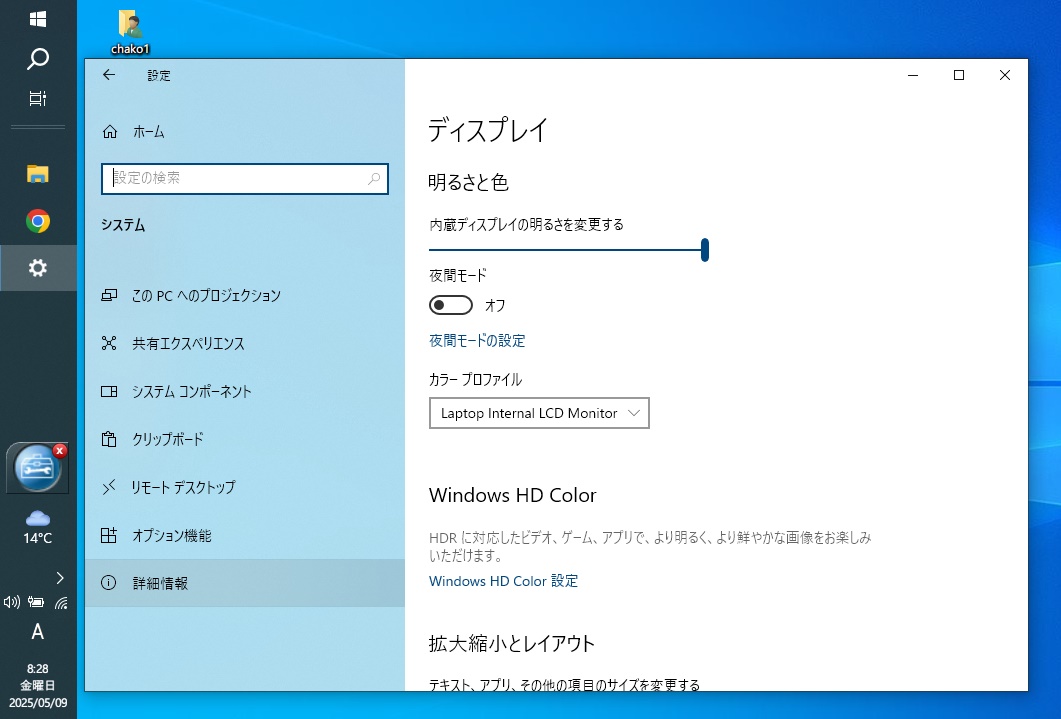Open the clock and calendar at 8:28
1061x719 pixels.
38,686
